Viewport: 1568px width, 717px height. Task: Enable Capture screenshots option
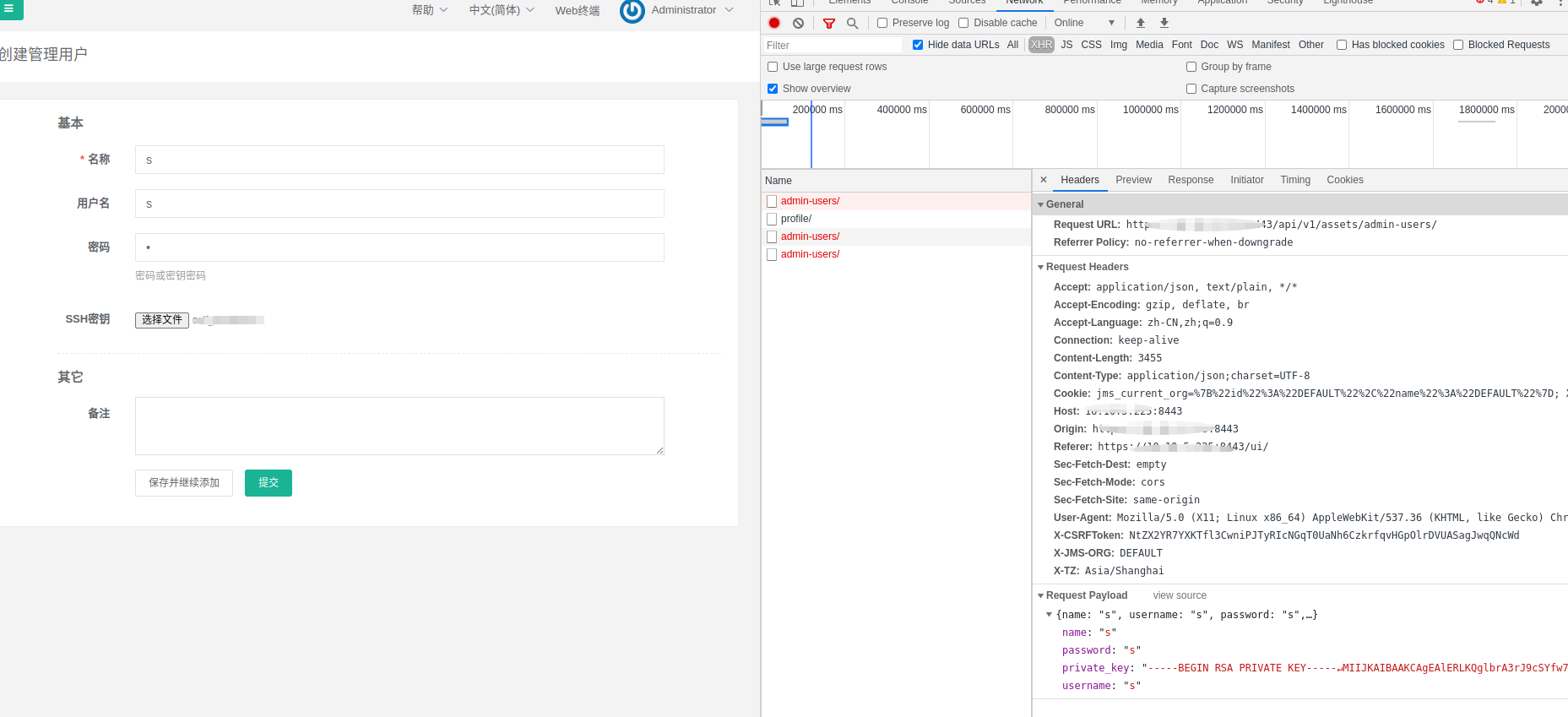[1191, 89]
